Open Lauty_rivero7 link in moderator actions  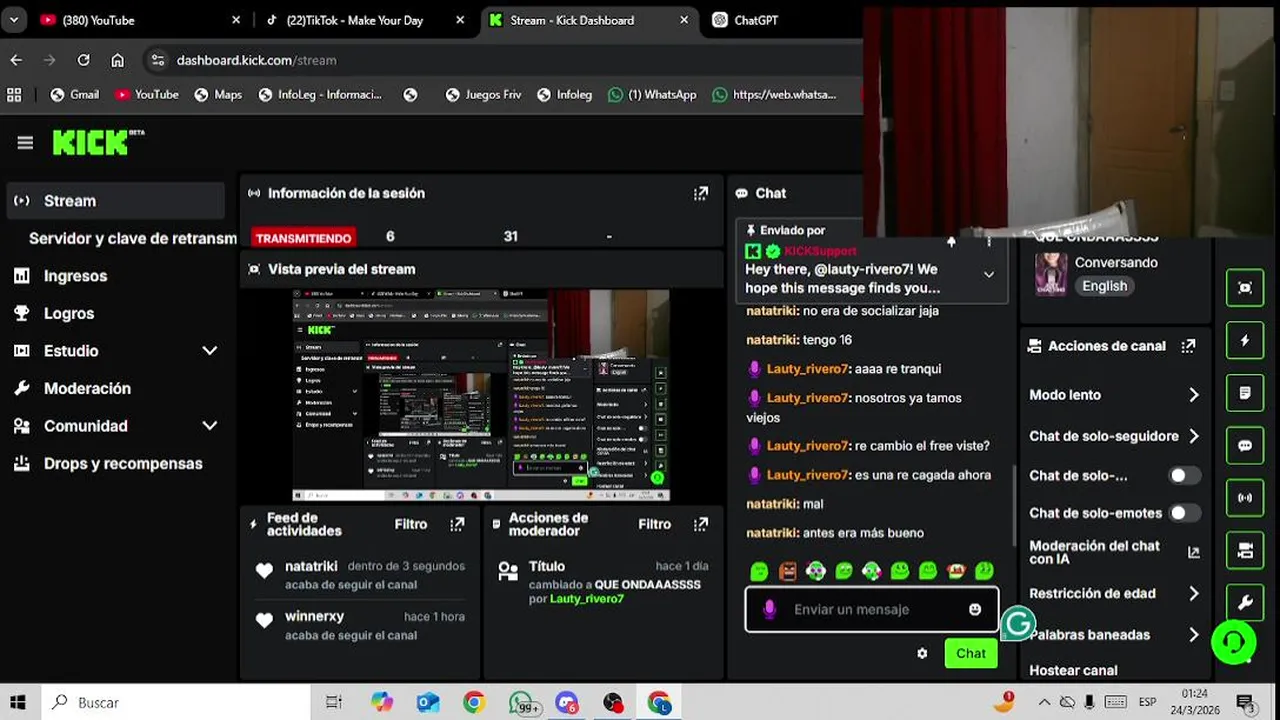586,599
